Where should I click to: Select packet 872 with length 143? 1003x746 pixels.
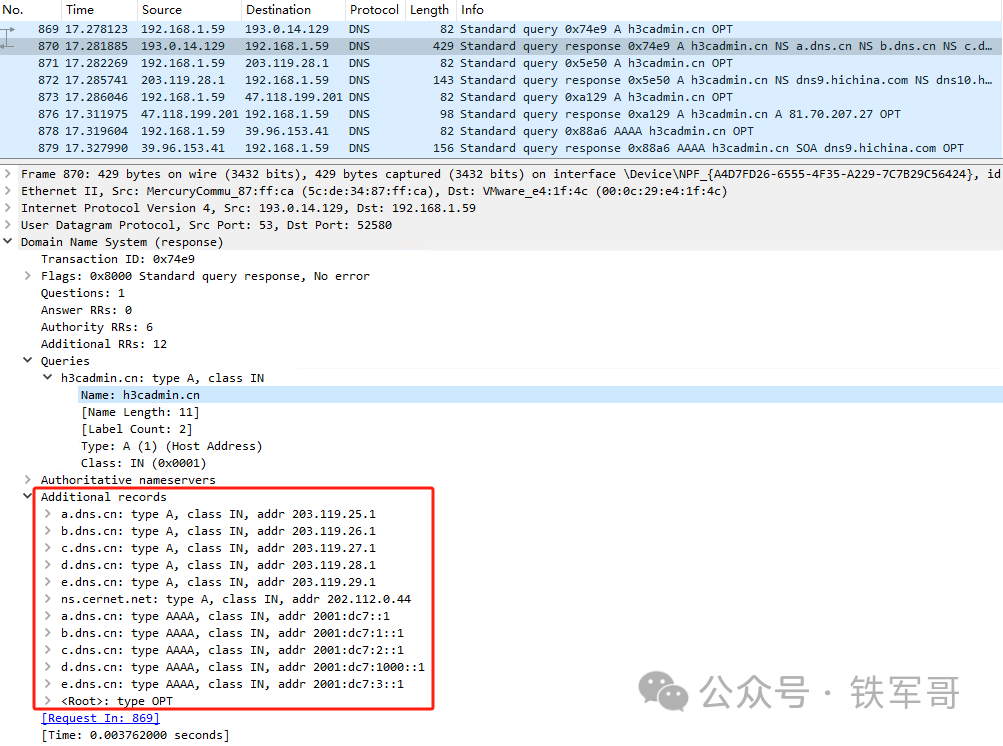pyautogui.click(x=502, y=80)
